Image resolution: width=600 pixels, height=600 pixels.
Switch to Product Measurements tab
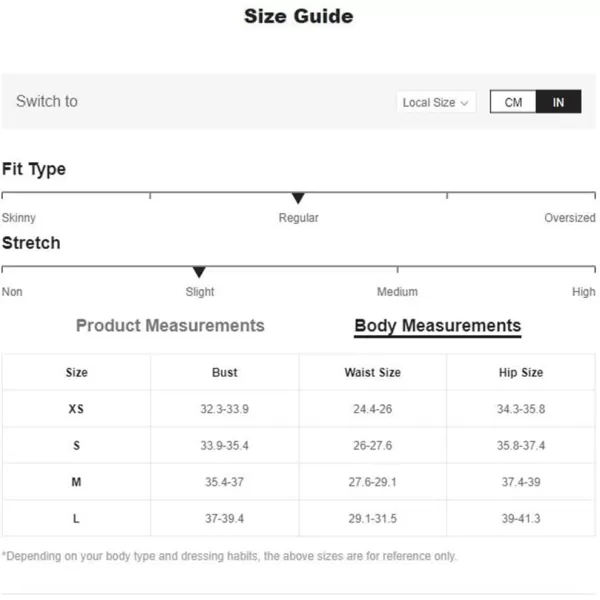coord(170,326)
